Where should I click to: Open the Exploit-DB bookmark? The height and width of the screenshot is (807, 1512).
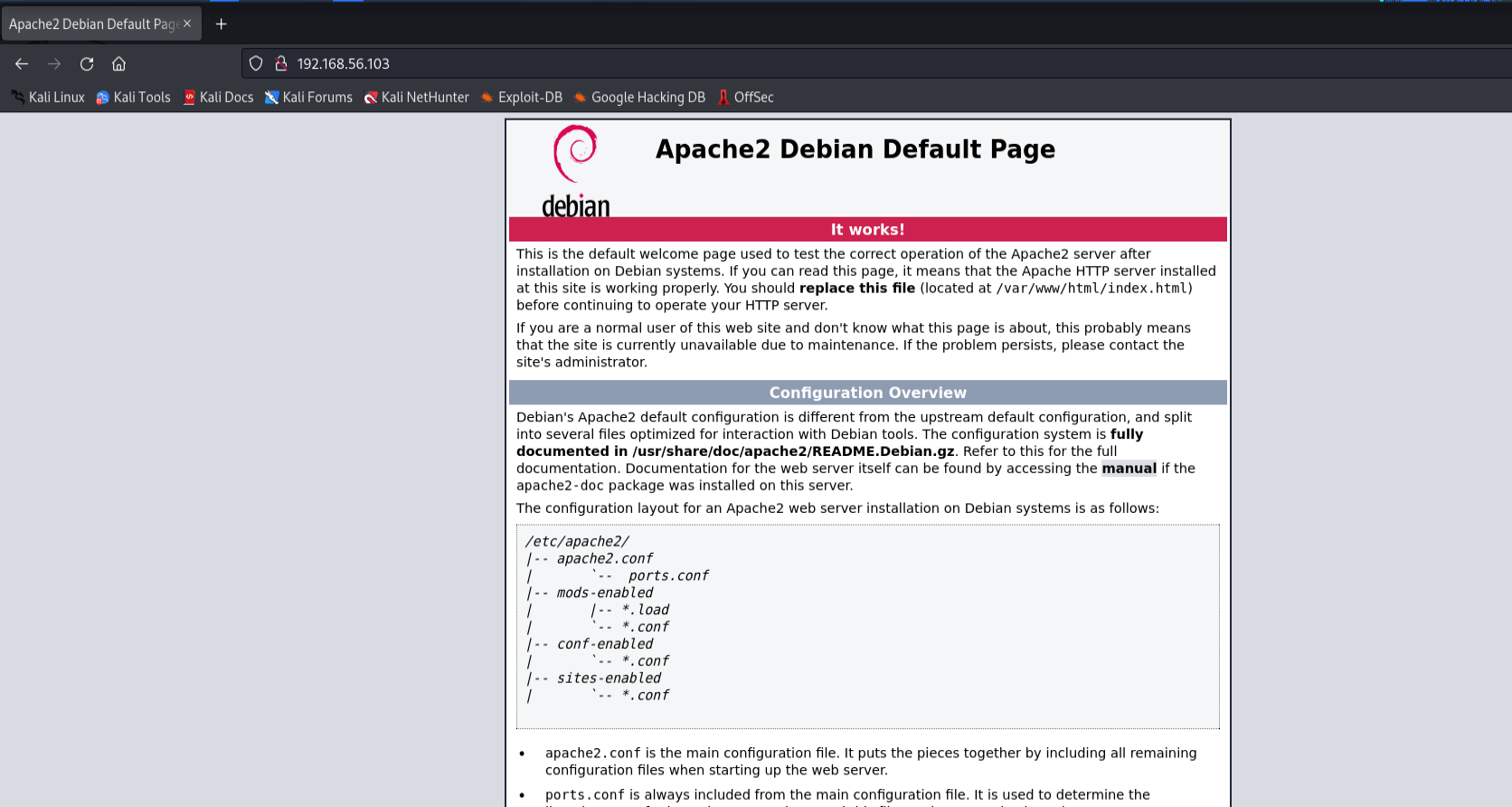(521, 98)
